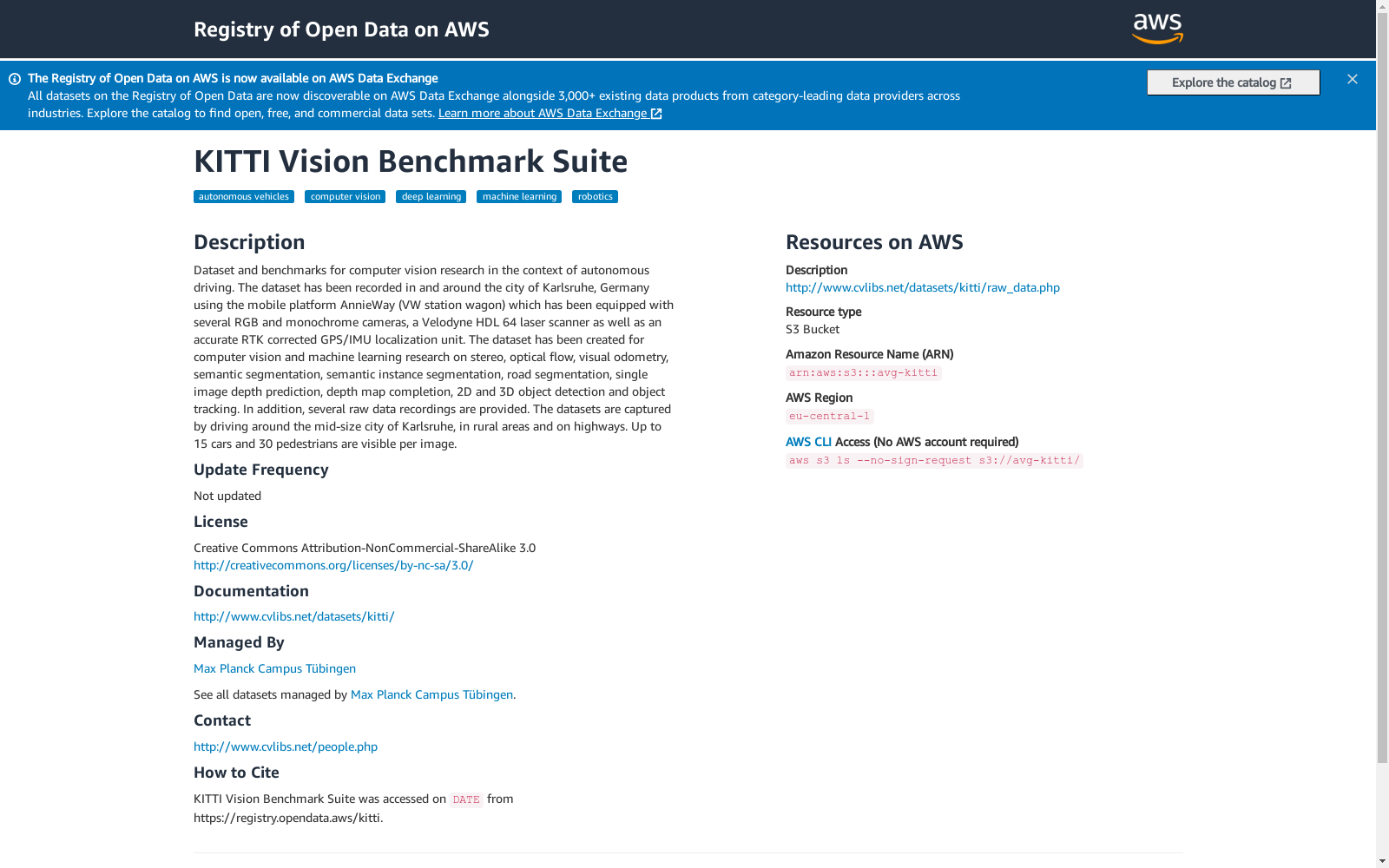Dismiss the banner with the X icon
1389x868 pixels.
tap(1353, 79)
